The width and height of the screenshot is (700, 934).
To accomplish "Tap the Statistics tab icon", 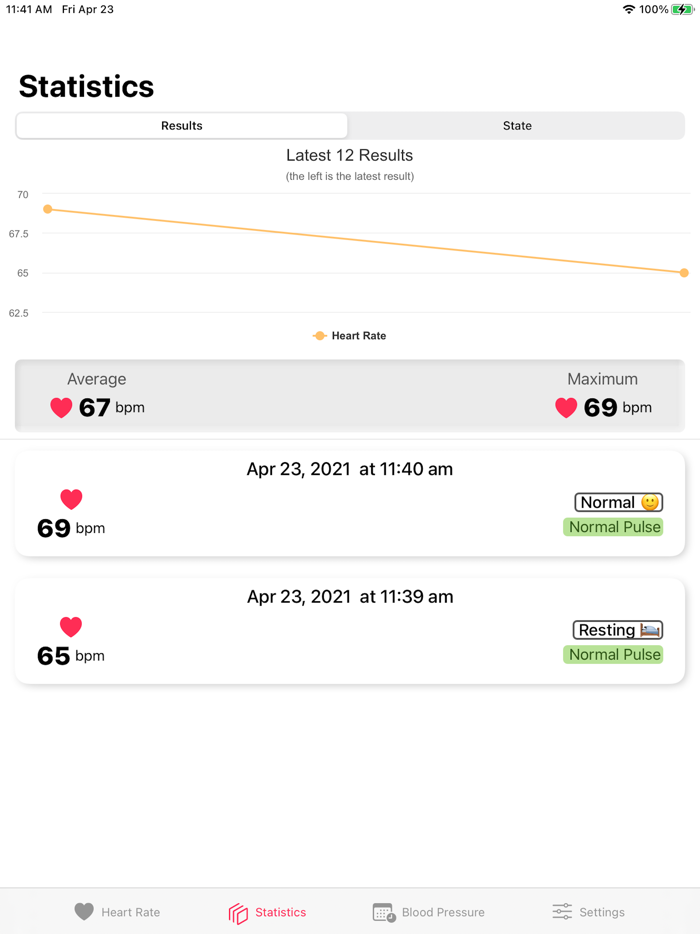I will pos(238,913).
